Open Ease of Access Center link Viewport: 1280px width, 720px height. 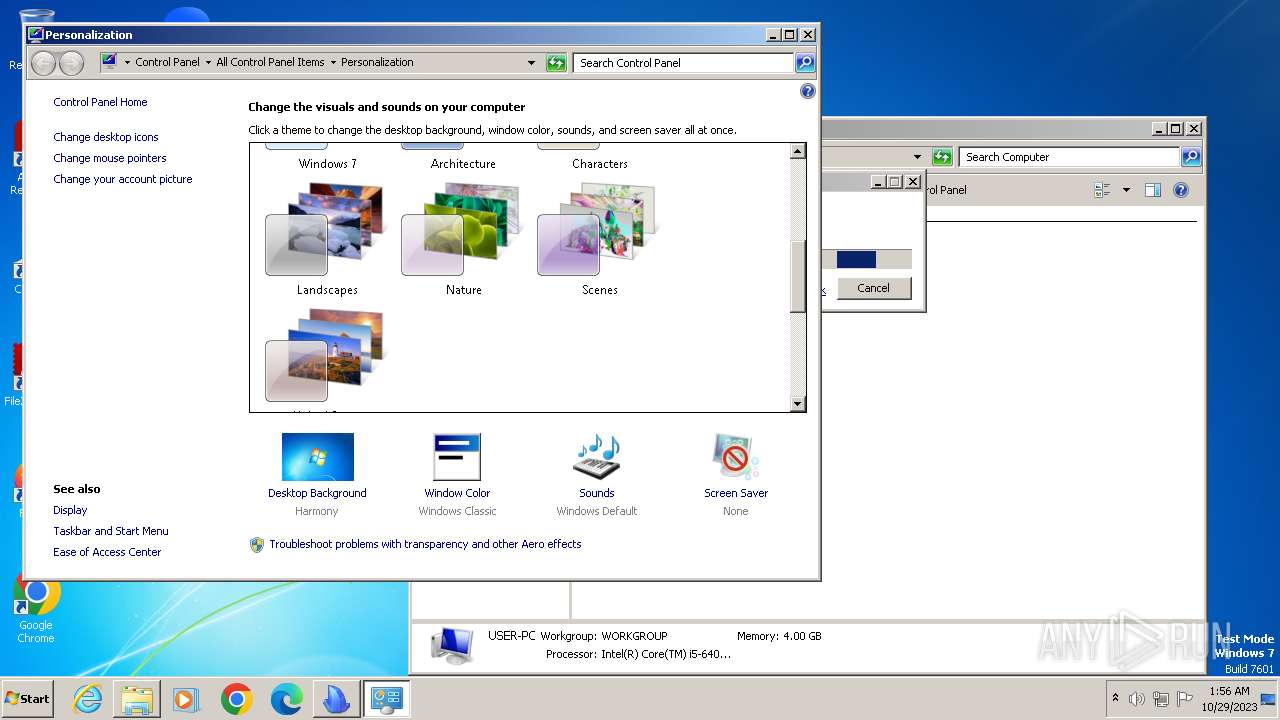pos(107,552)
